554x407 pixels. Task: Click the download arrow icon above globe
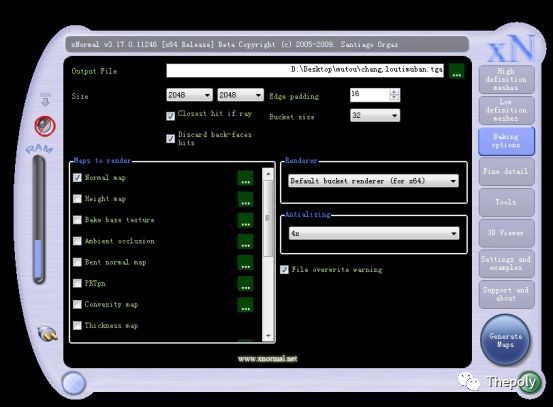[x=45, y=99]
